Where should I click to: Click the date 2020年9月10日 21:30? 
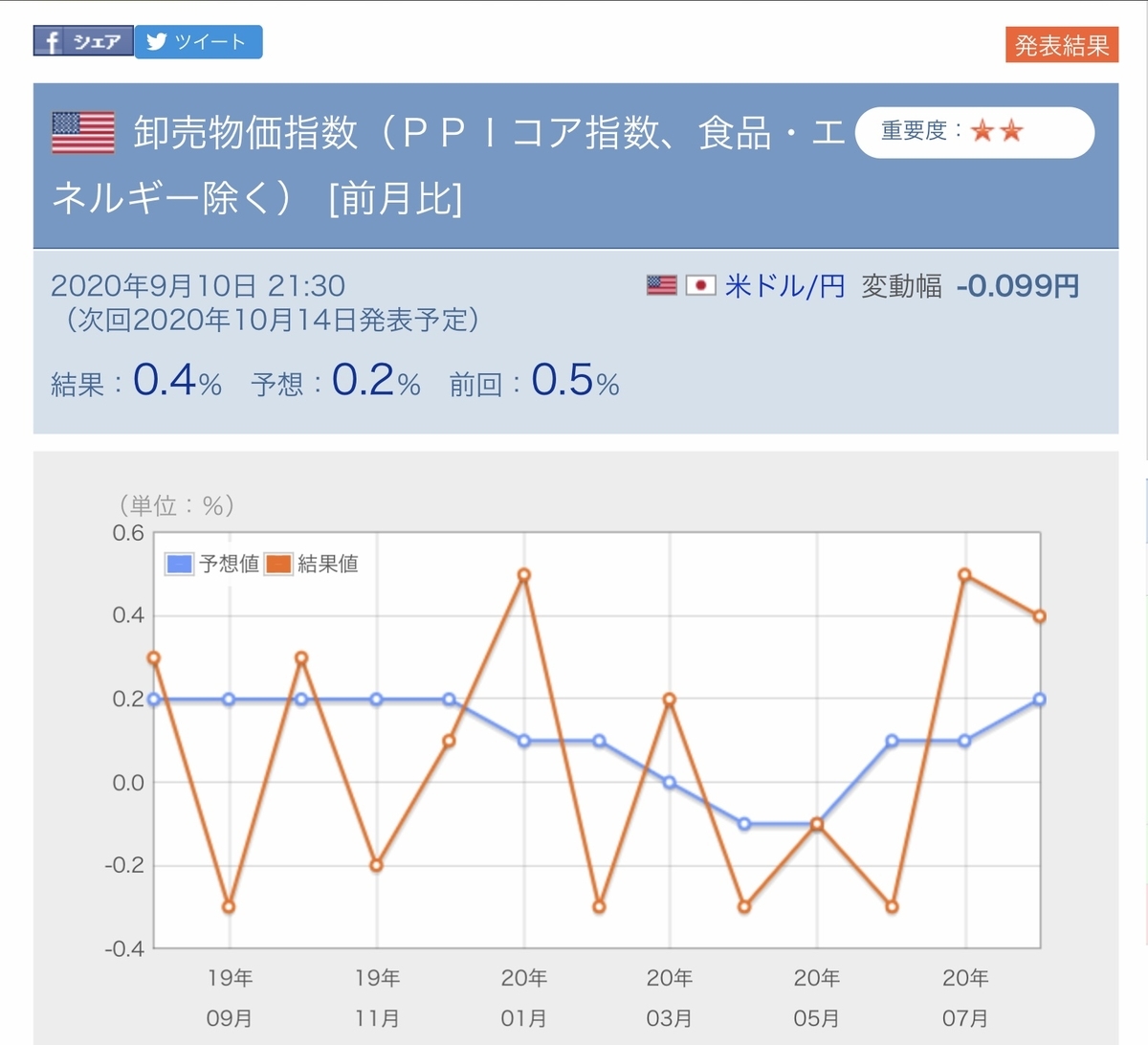[x=198, y=285]
